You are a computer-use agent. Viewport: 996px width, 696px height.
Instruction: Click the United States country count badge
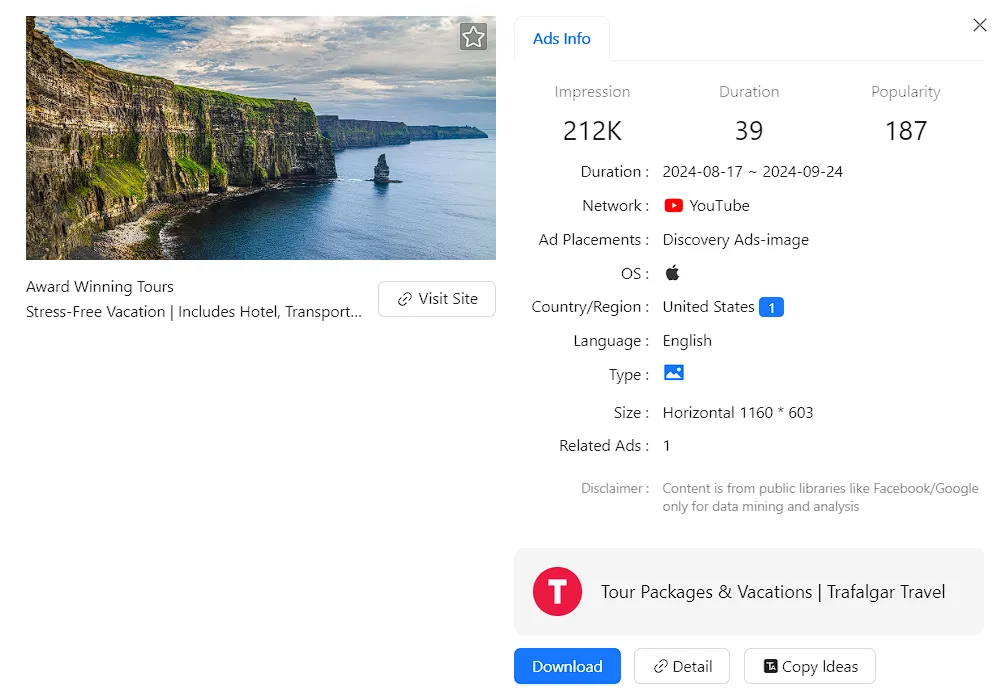pos(771,307)
